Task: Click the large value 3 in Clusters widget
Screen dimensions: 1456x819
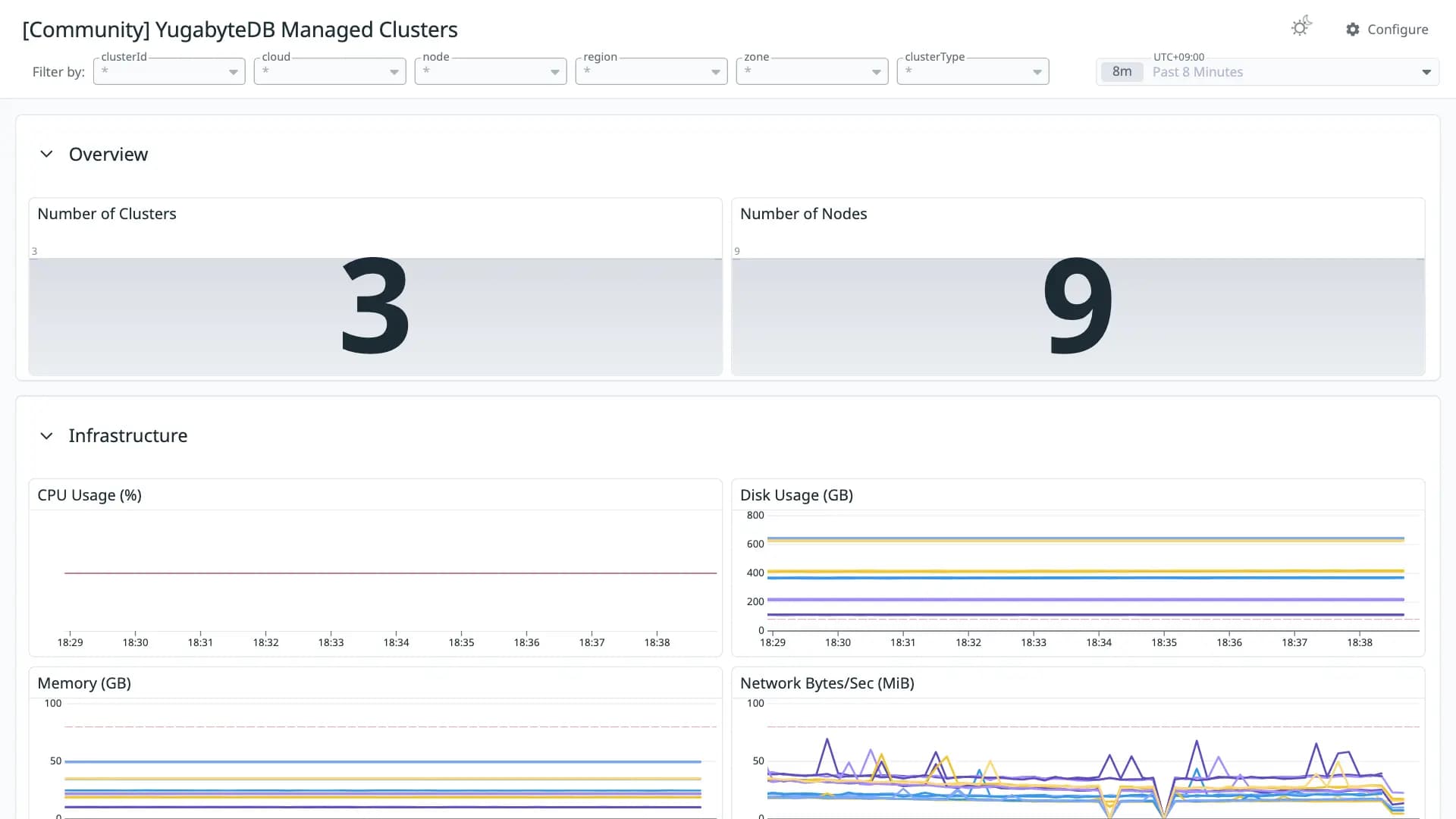Action: click(375, 306)
